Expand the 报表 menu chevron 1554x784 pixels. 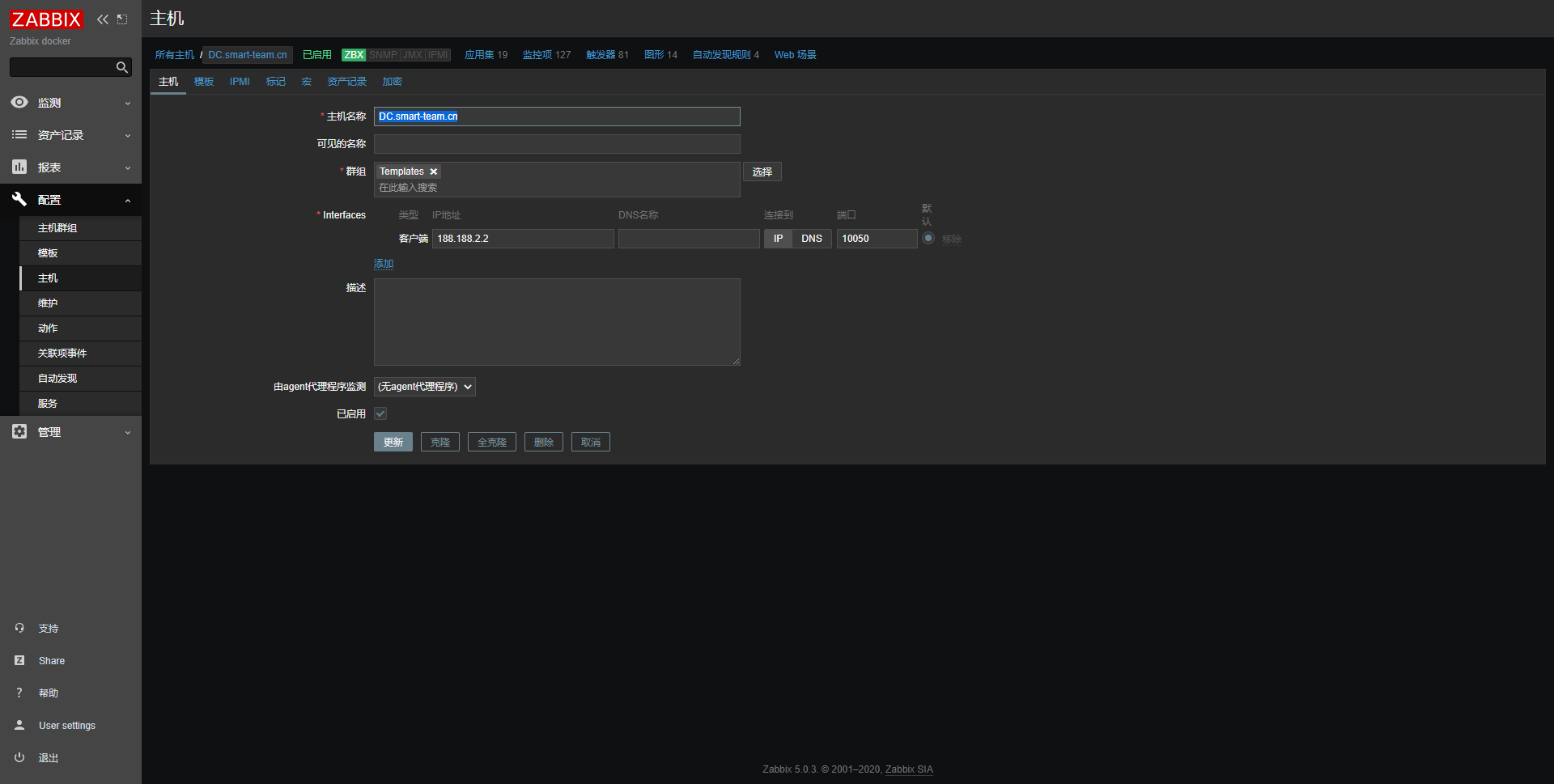click(x=128, y=168)
